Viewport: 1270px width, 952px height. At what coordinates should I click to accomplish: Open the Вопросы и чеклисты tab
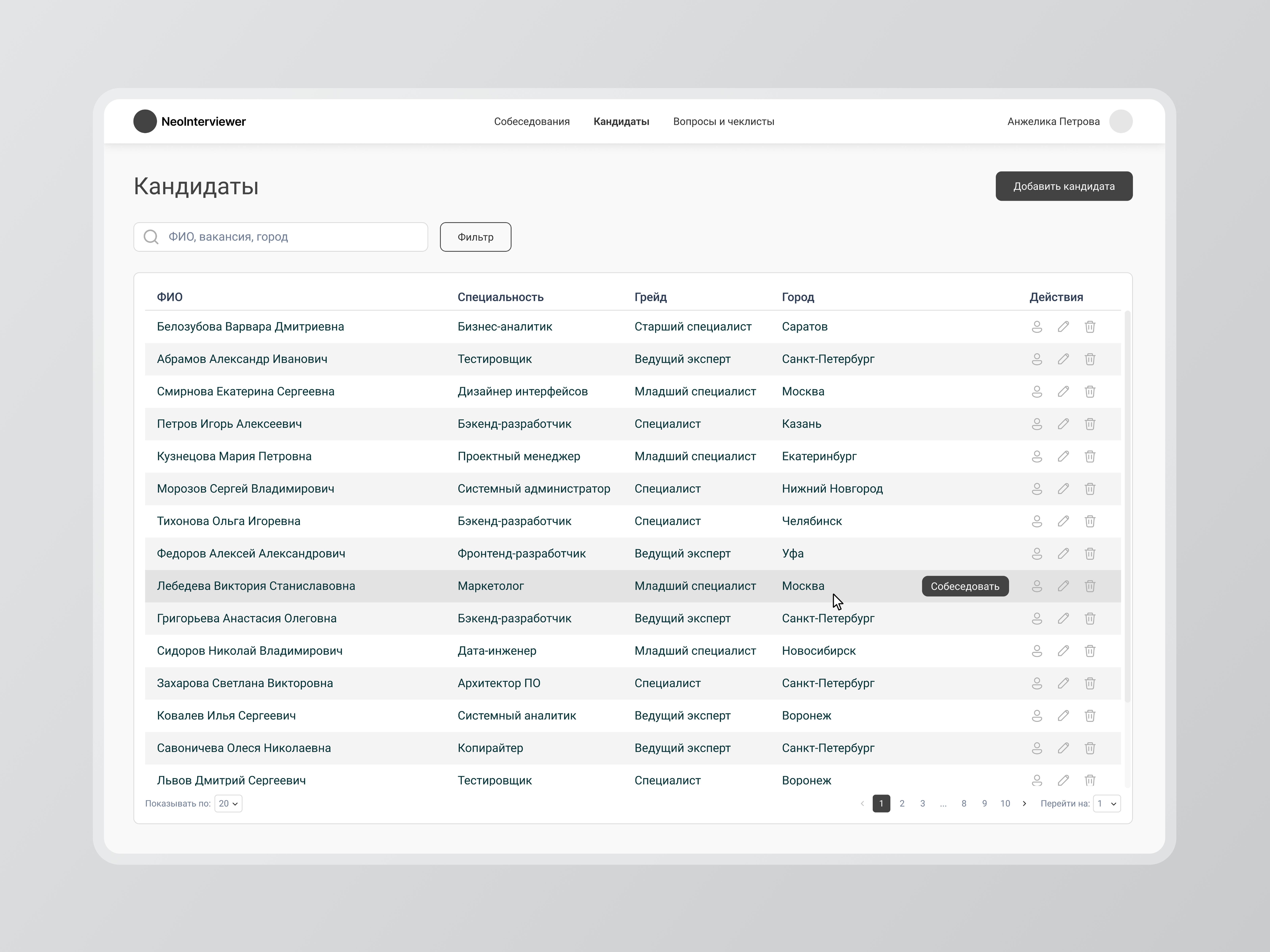coord(724,122)
